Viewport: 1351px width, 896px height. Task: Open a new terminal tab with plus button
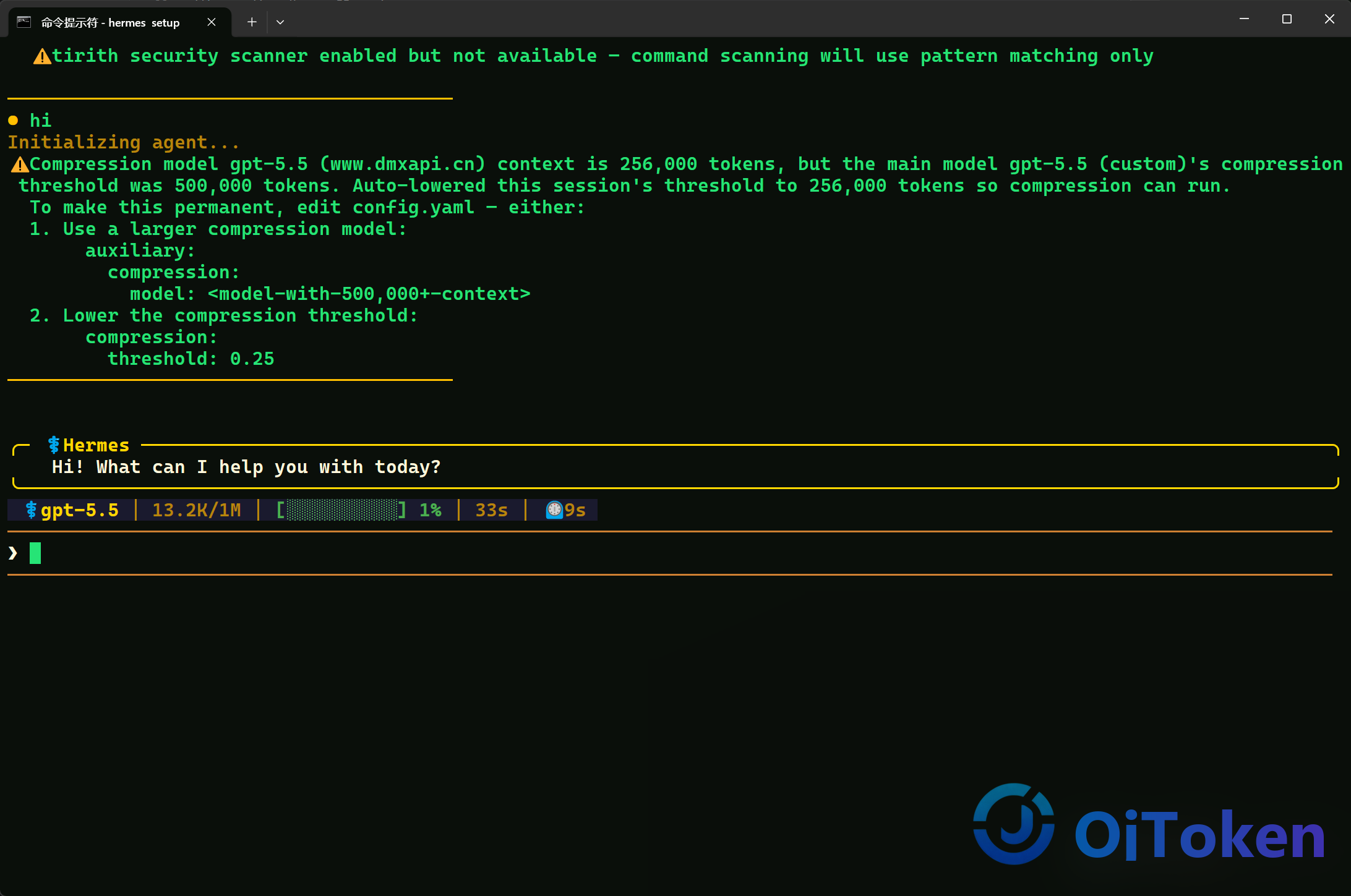tap(252, 22)
